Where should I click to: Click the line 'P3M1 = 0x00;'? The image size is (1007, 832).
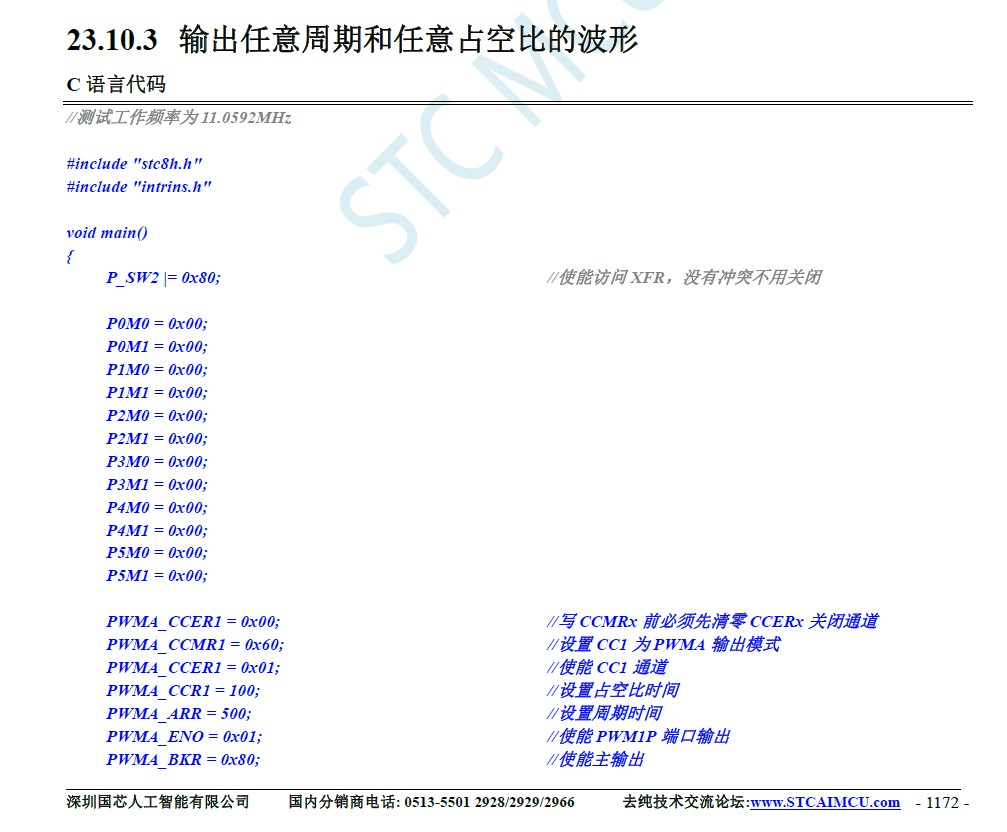[157, 485]
